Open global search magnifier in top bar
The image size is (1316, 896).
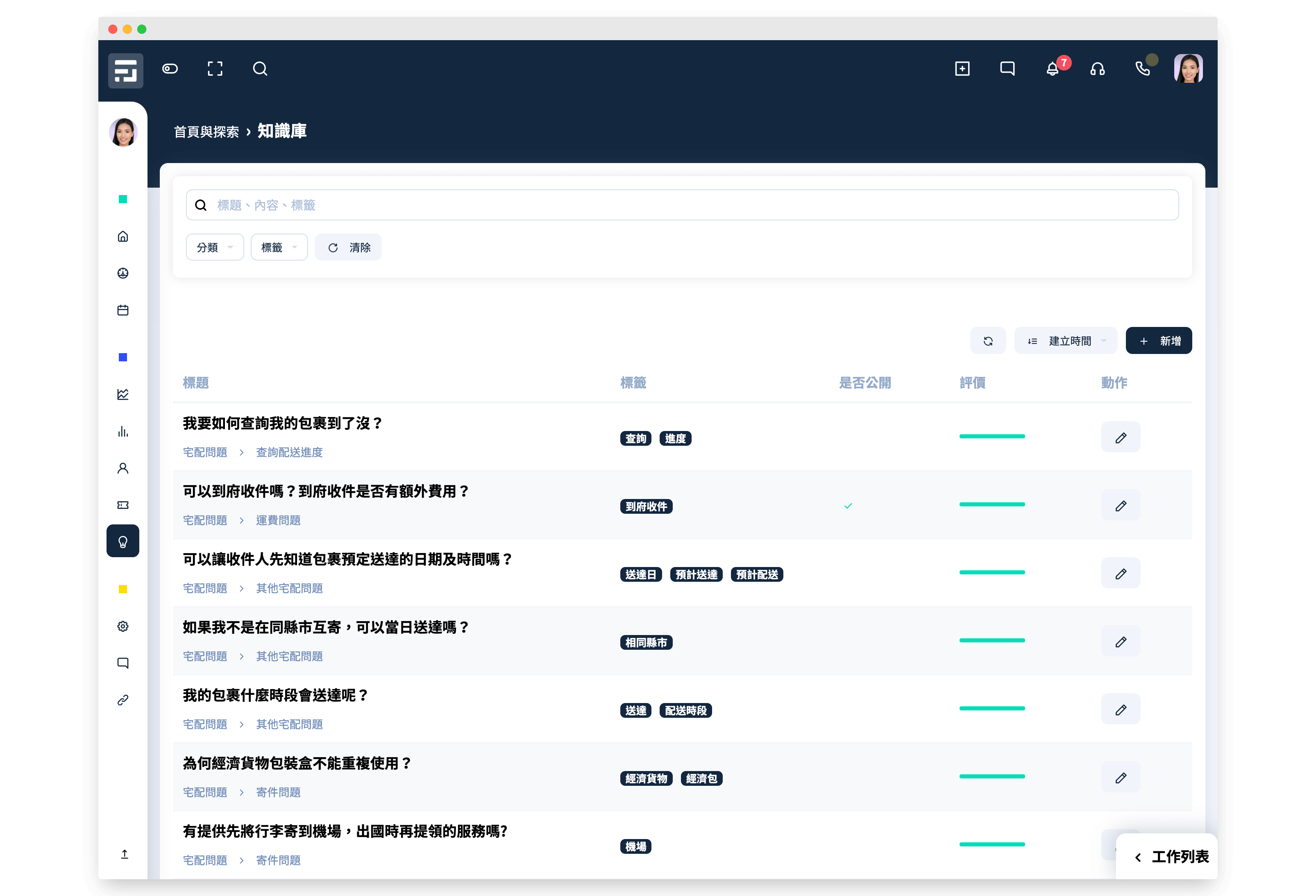(x=260, y=69)
